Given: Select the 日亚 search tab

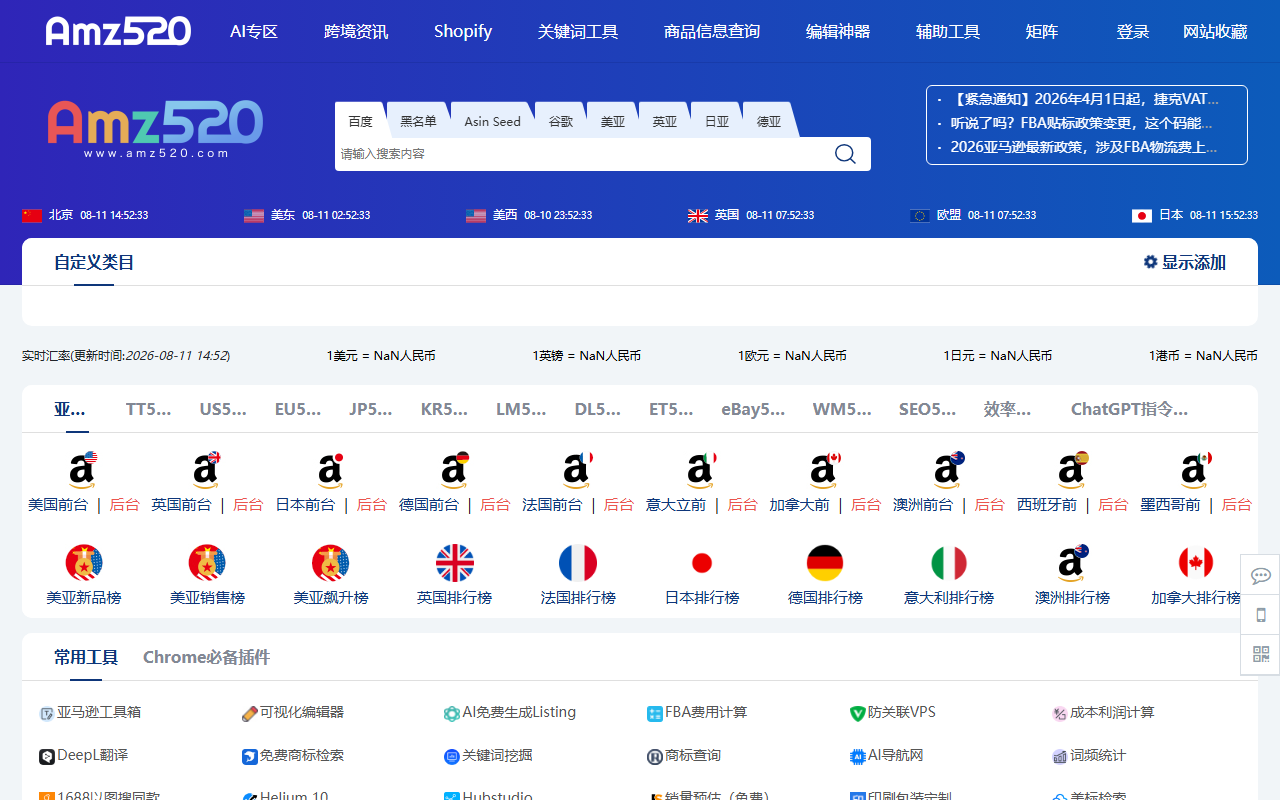Looking at the screenshot, I should tap(716, 121).
